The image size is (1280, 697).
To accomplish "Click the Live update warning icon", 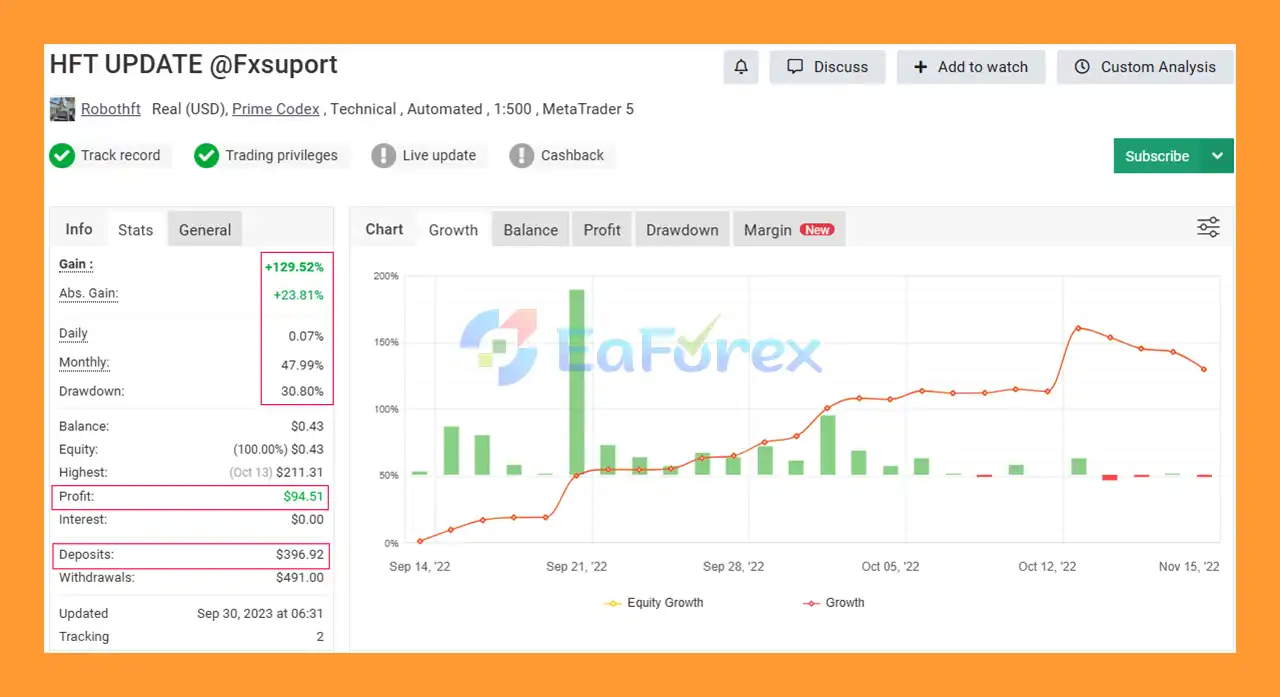I will [383, 156].
